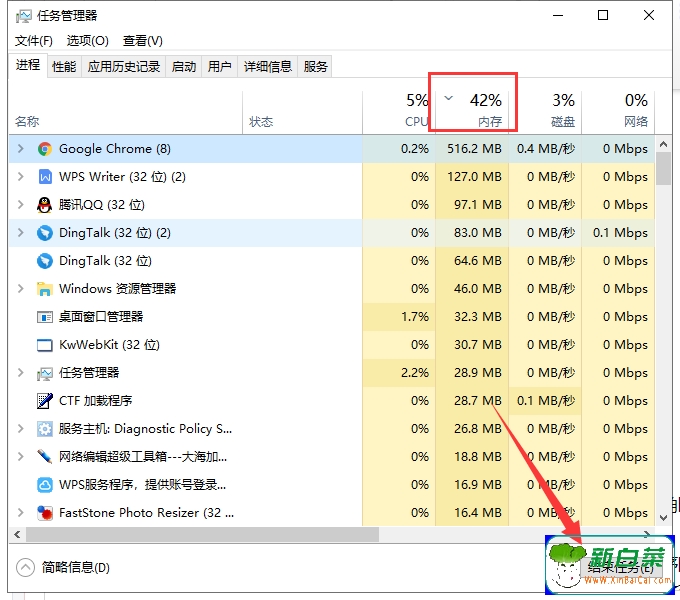The image size is (680, 600).
Task: Click the vertical scrollbar up arrow
Action: coord(663,144)
